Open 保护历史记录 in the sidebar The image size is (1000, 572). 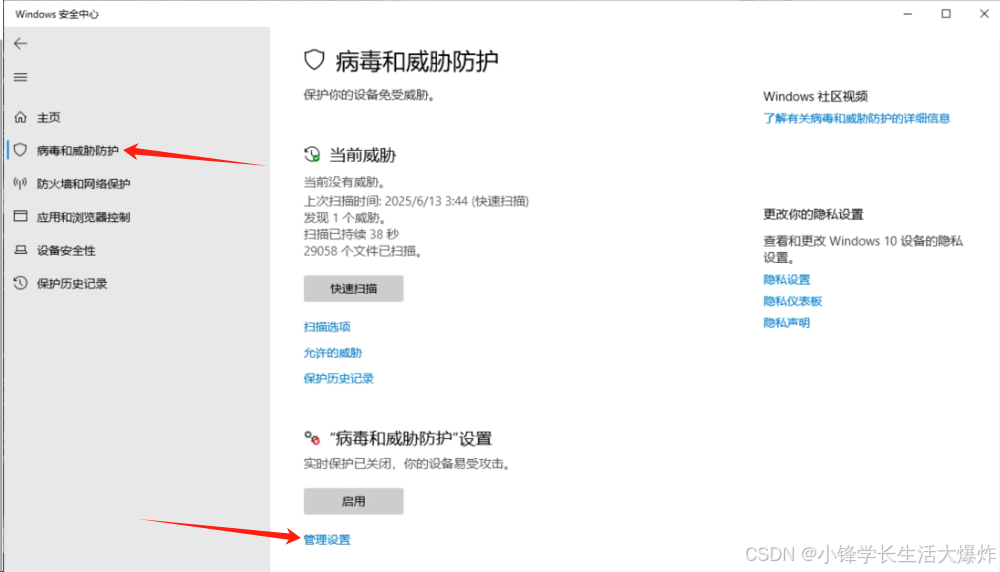72,284
